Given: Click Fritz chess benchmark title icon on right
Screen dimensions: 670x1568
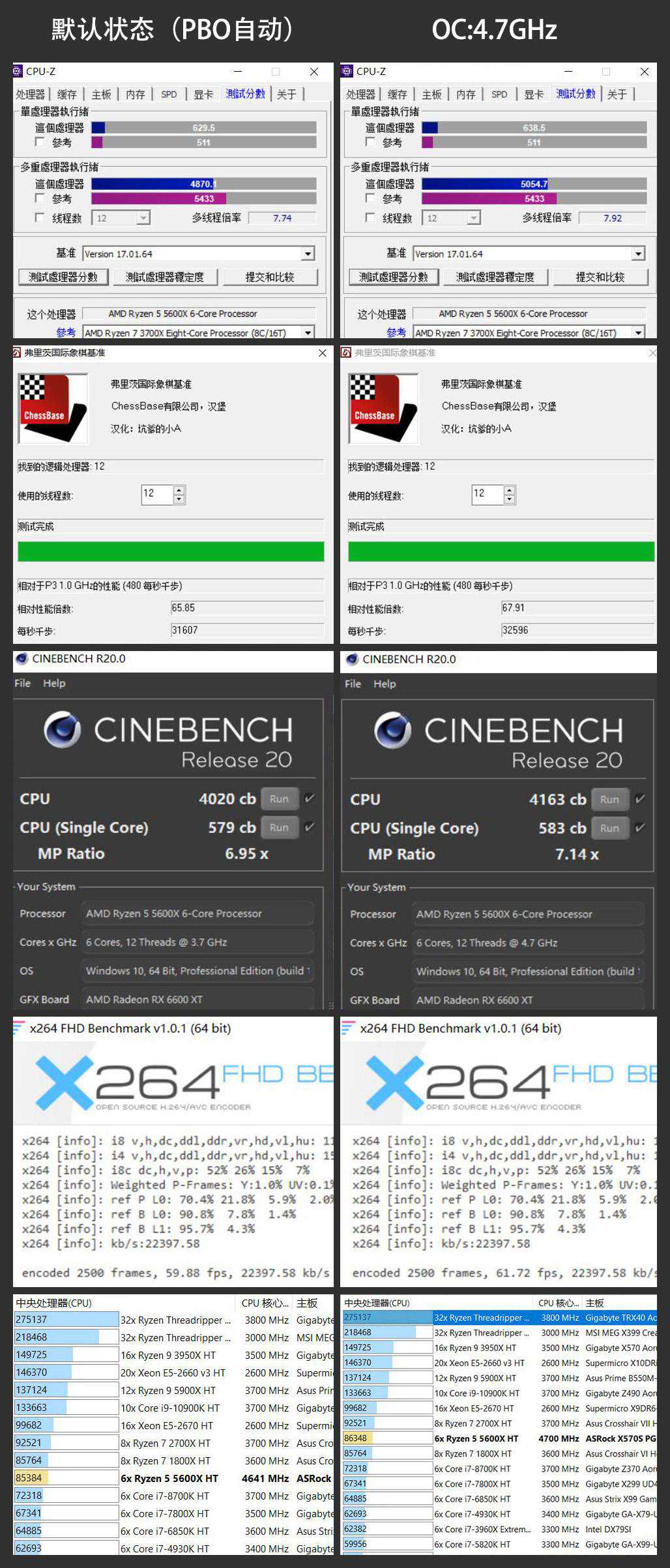Looking at the screenshot, I should click(x=346, y=353).
